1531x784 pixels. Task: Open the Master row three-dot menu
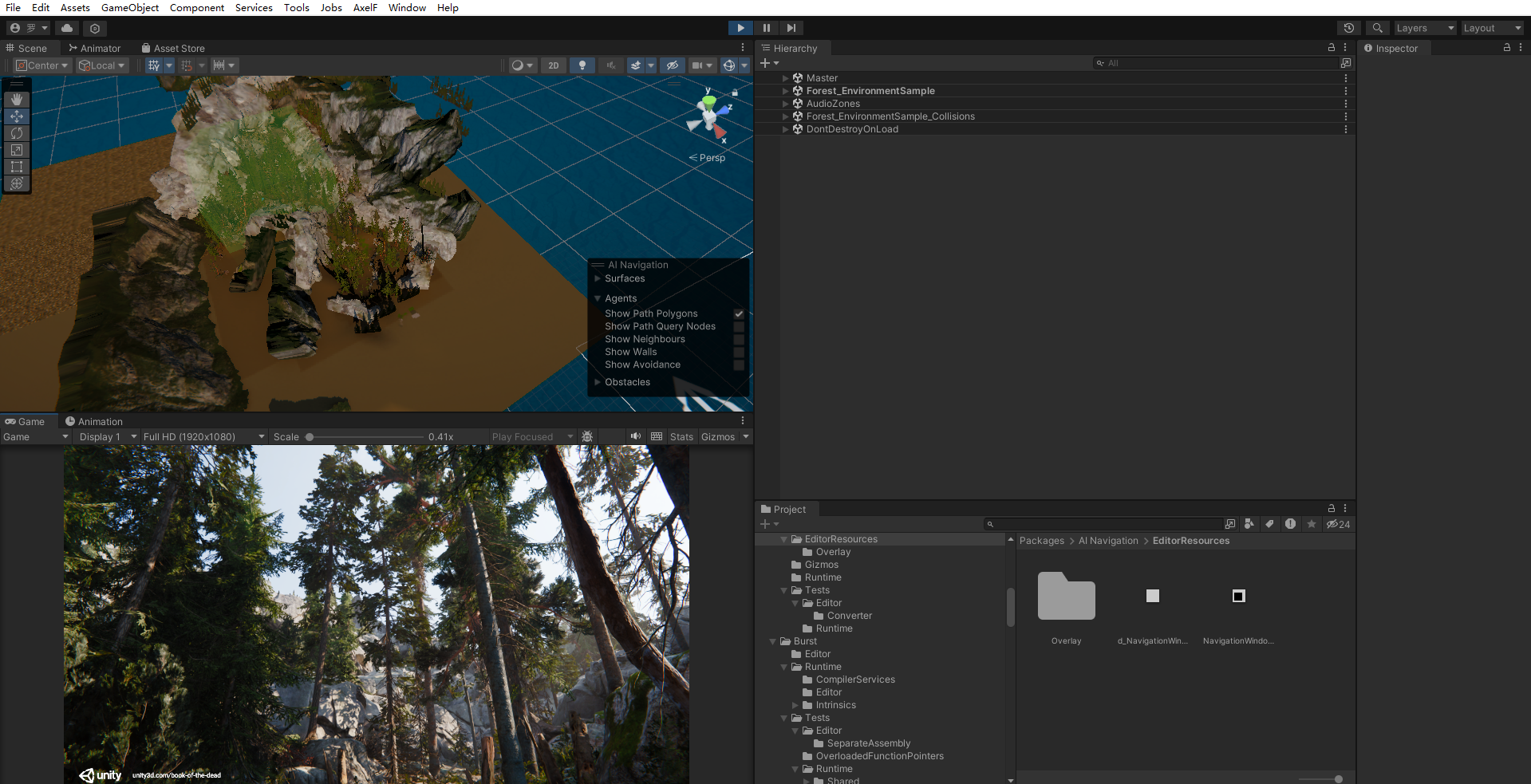(1346, 78)
